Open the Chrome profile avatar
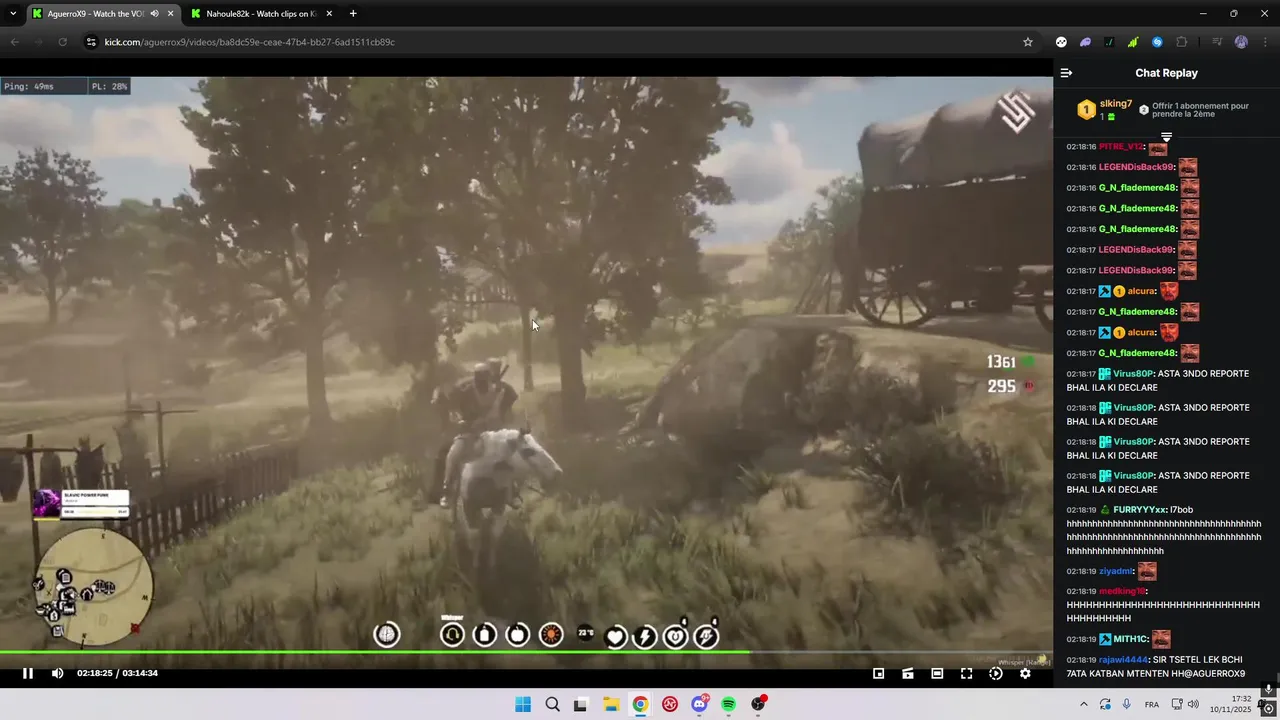Image resolution: width=1280 pixels, height=720 pixels. tap(1241, 42)
